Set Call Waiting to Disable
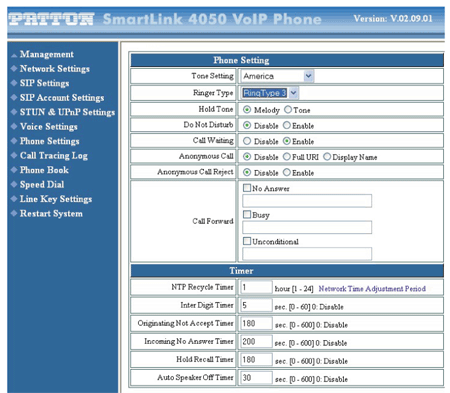Screen dimensions: 450x393 tap(247, 141)
